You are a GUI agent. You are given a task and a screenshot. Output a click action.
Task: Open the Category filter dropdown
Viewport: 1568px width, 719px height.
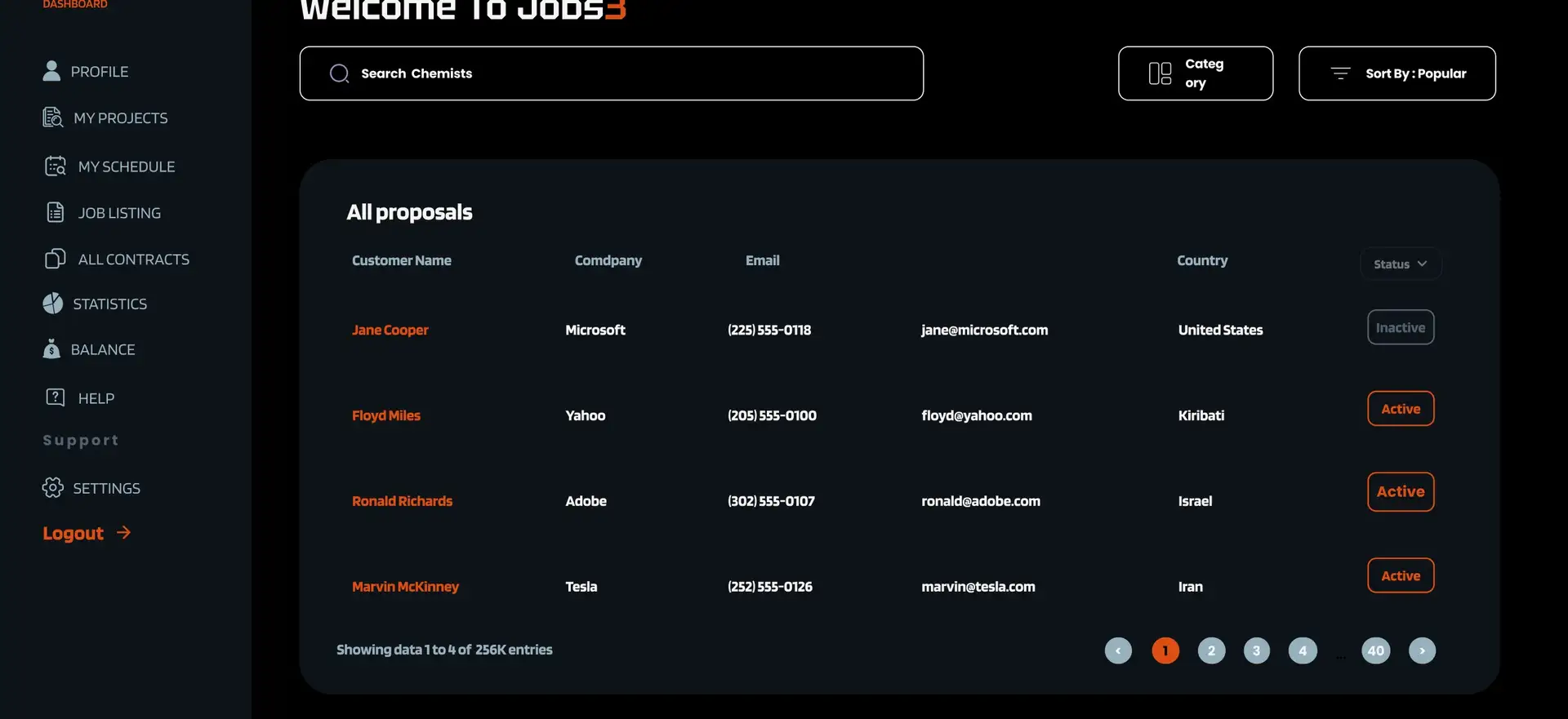(x=1195, y=73)
